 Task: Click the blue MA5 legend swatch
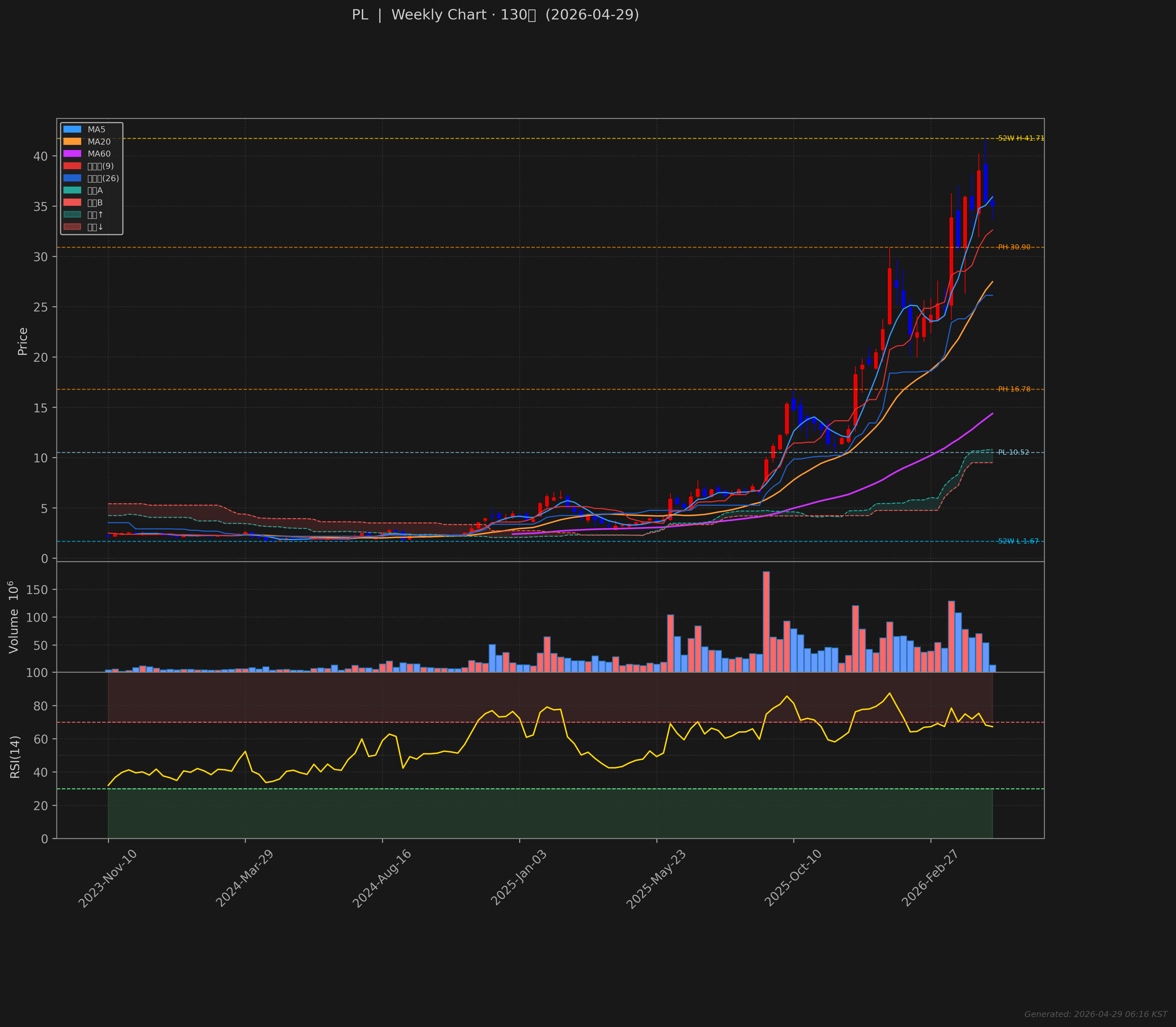coord(72,129)
